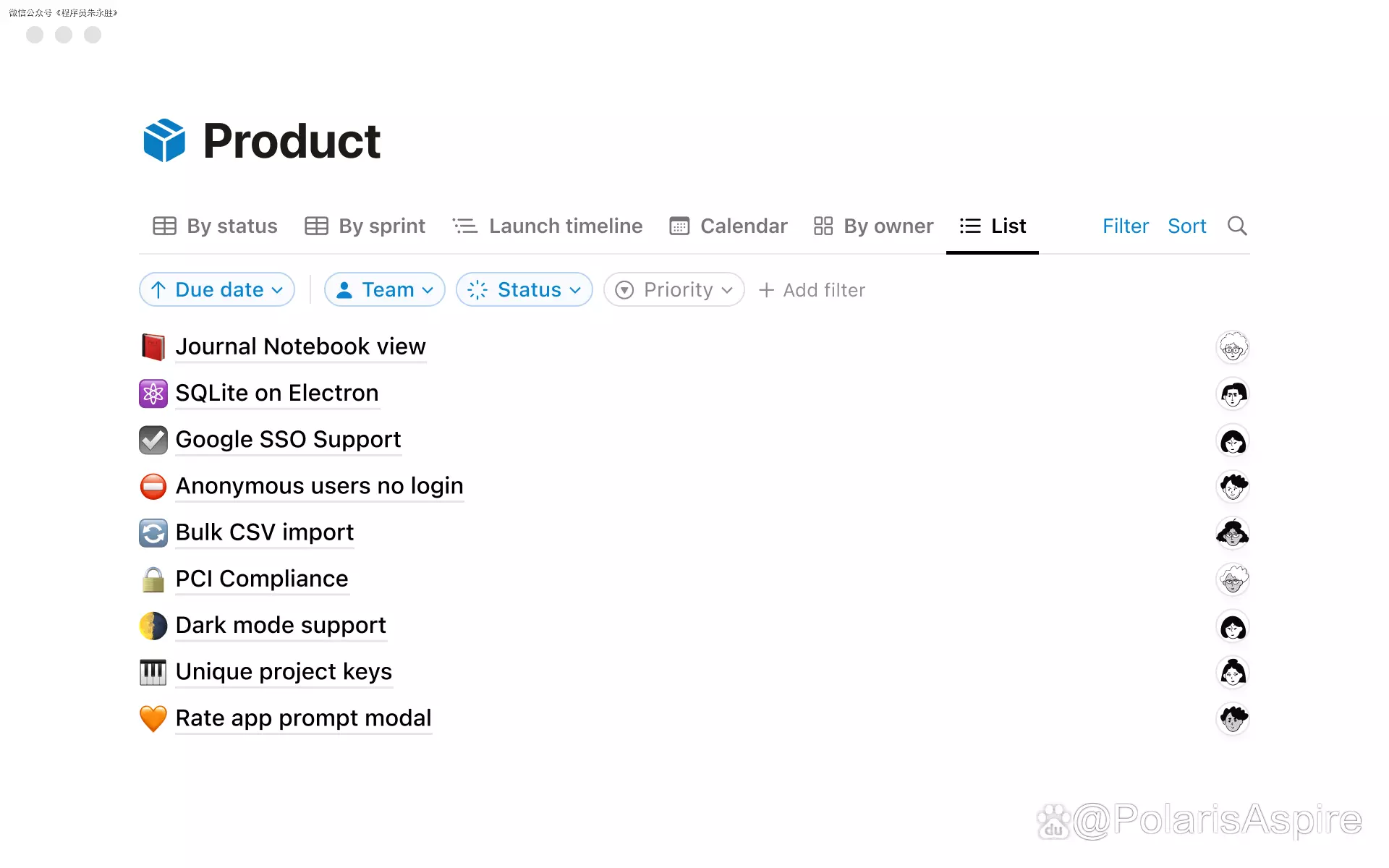Click the Filter button
The width and height of the screenshot is (1389, 868).
(1125, 226)
